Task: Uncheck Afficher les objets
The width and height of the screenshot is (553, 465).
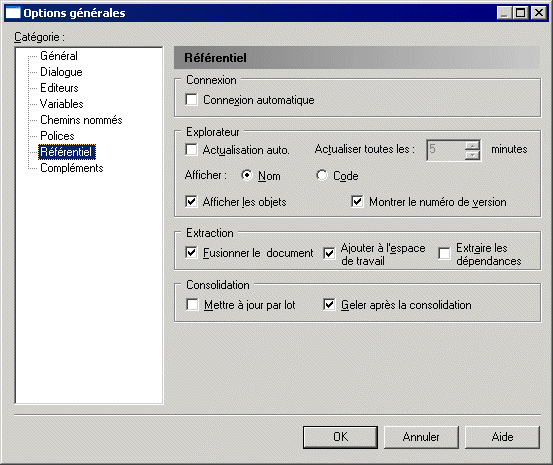Action: 191,202
